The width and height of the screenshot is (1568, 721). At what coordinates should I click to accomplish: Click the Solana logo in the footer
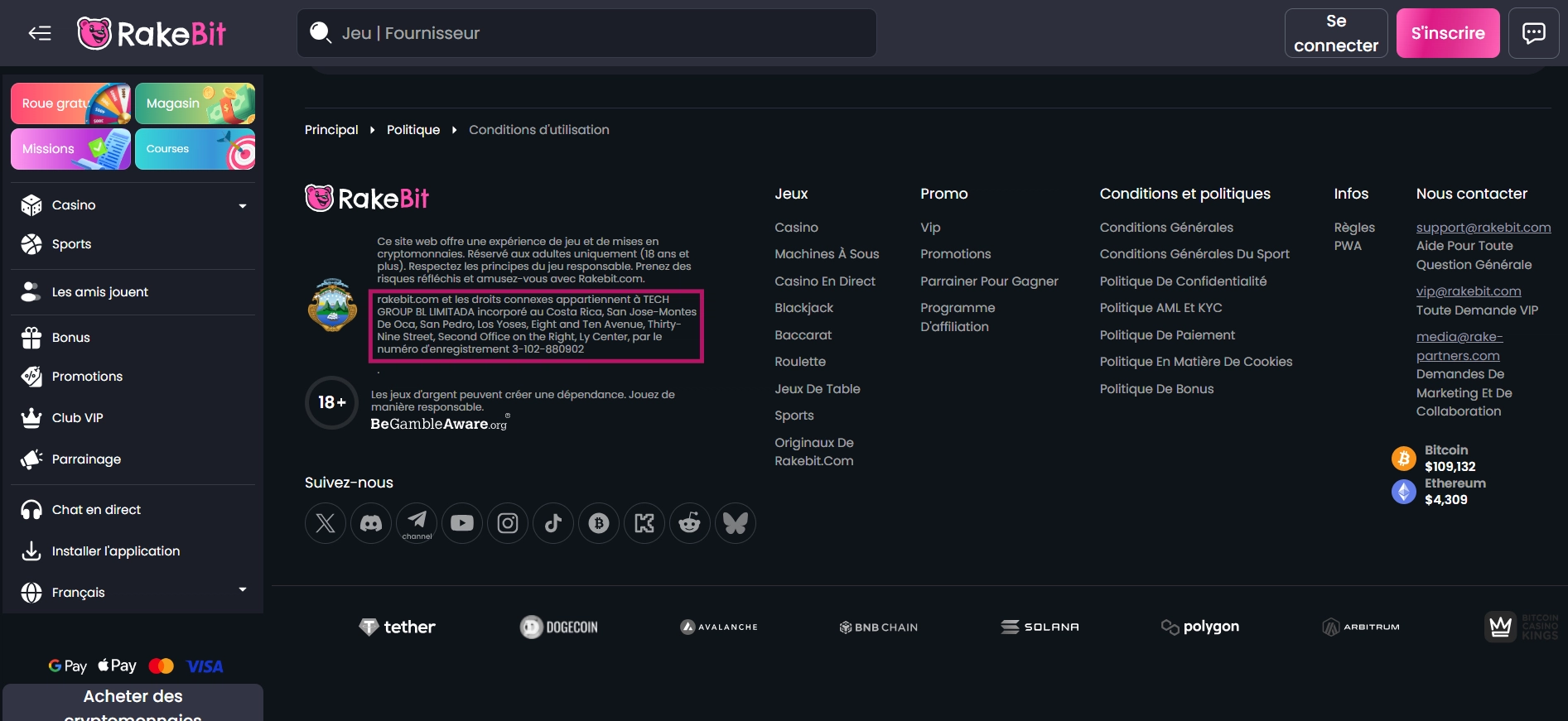coord(1040,627)
